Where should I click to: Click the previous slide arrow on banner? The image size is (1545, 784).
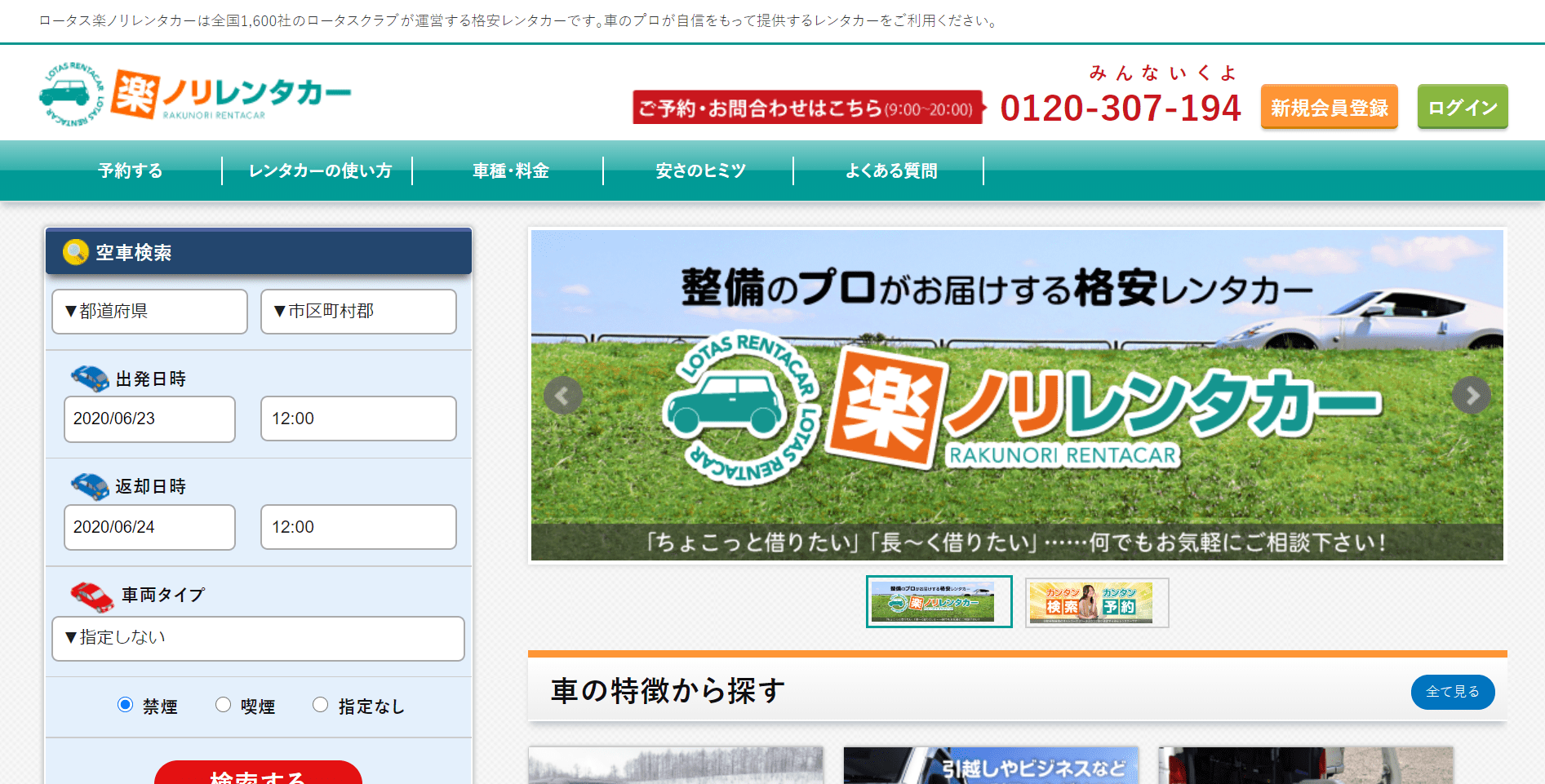pyautogui.click(x=562, y=396)
